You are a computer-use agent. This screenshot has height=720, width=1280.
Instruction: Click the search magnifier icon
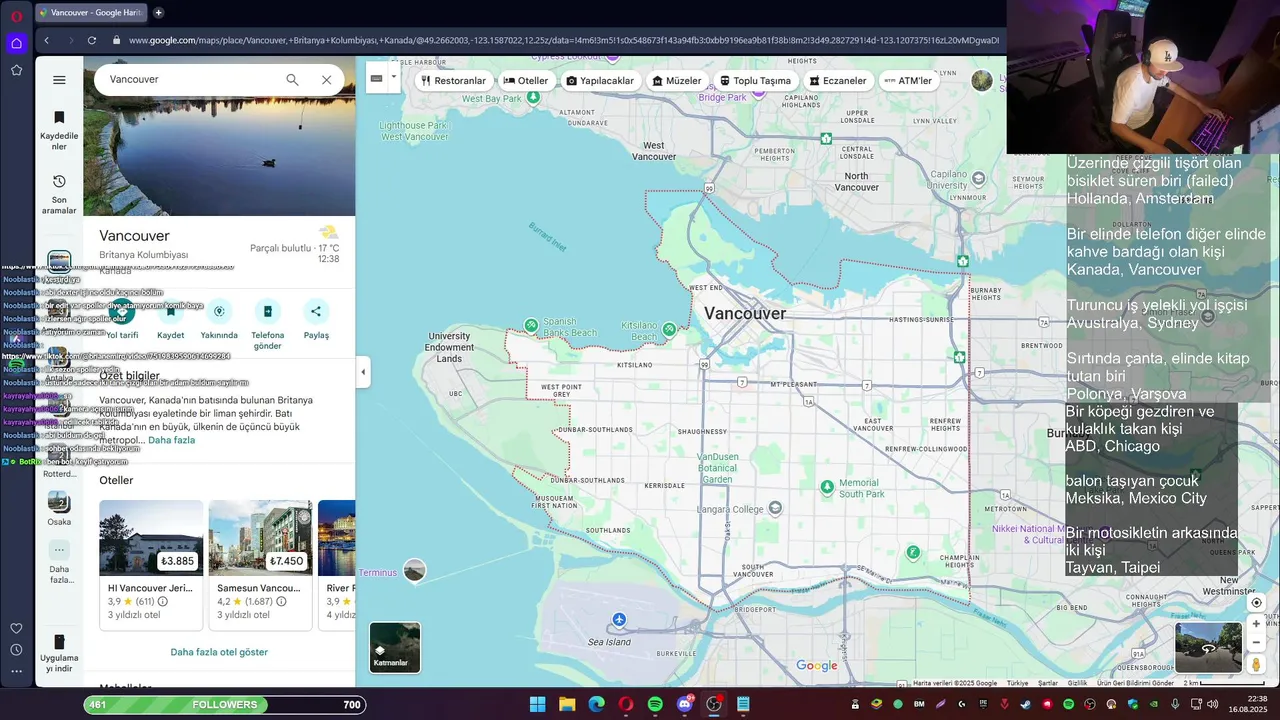(292, 80)
